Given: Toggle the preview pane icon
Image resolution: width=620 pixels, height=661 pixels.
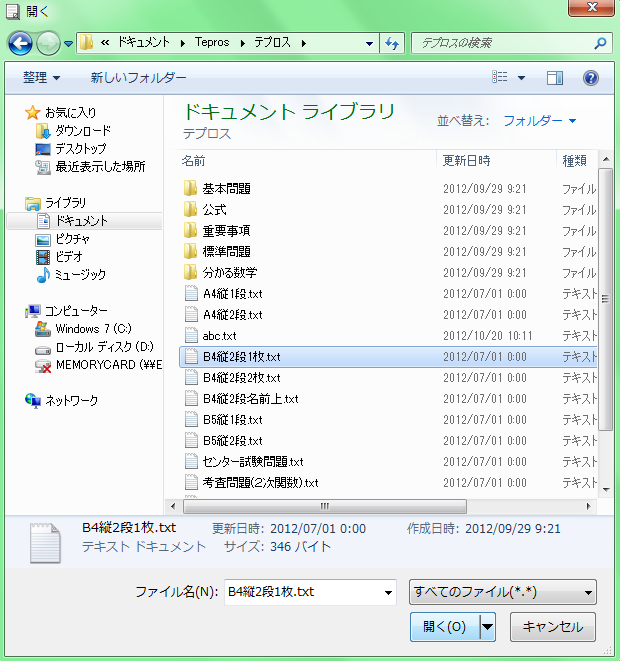Looking at the screenshot, I should tap(555, 78).
